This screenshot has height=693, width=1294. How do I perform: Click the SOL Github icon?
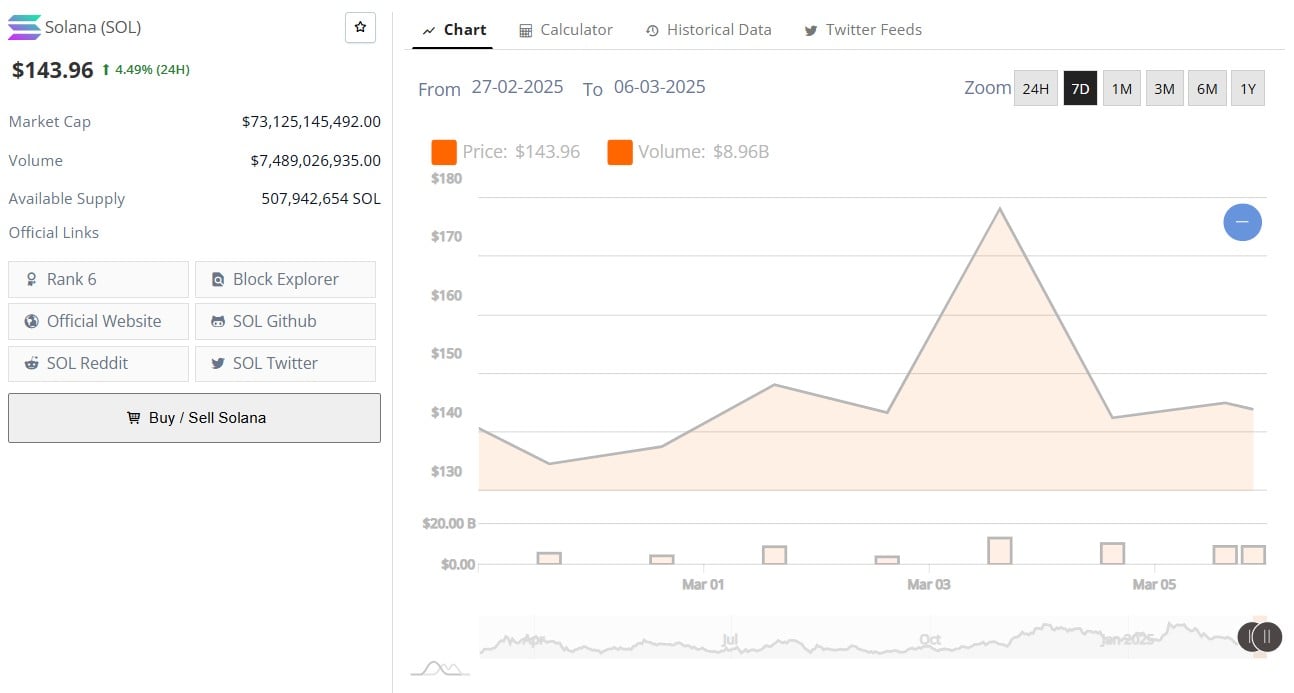pyautogui.click(x=218, y=322)
